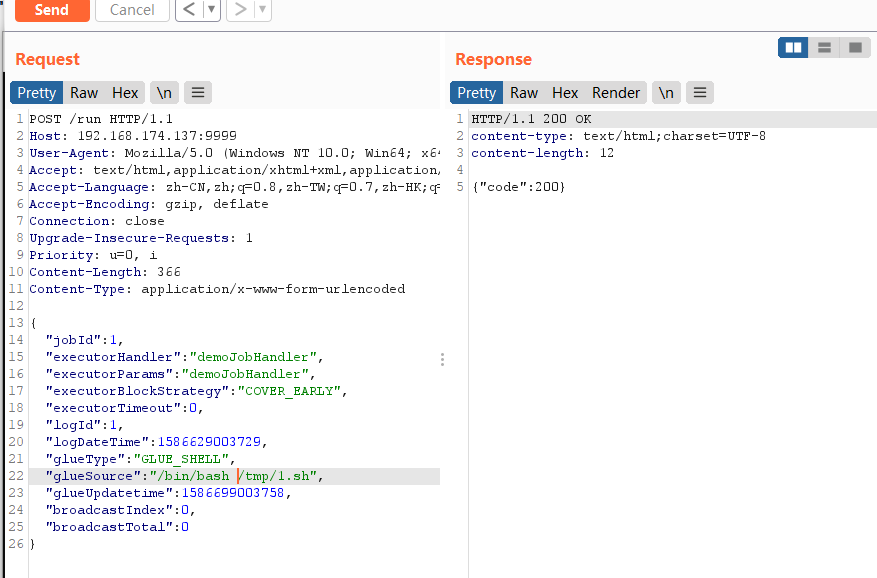Click the glueUpdatetime value 1586699003758
Viewport: 877px width, 578px height.
coord(233,493)
